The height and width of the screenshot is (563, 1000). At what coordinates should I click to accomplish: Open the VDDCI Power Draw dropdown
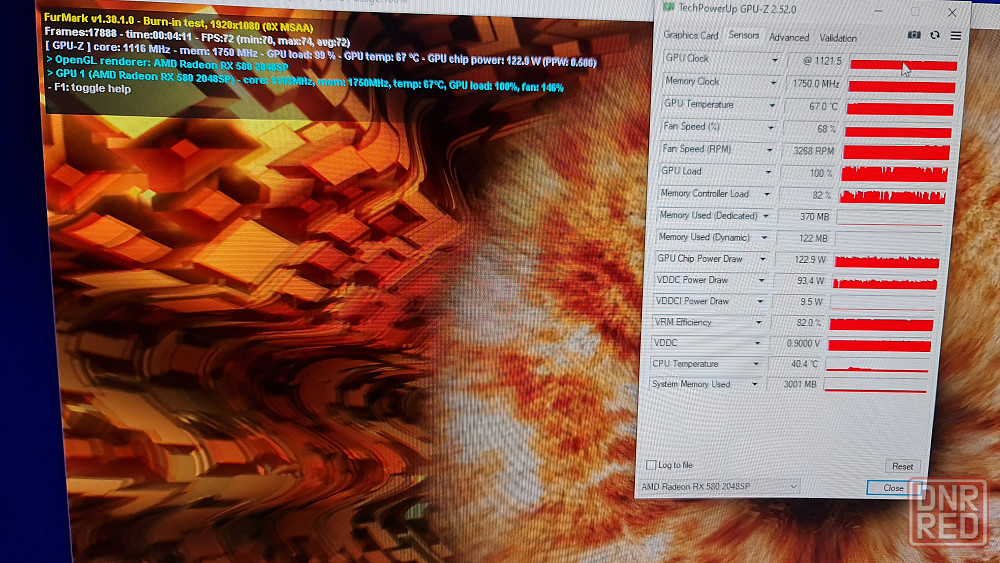point(760,301)
